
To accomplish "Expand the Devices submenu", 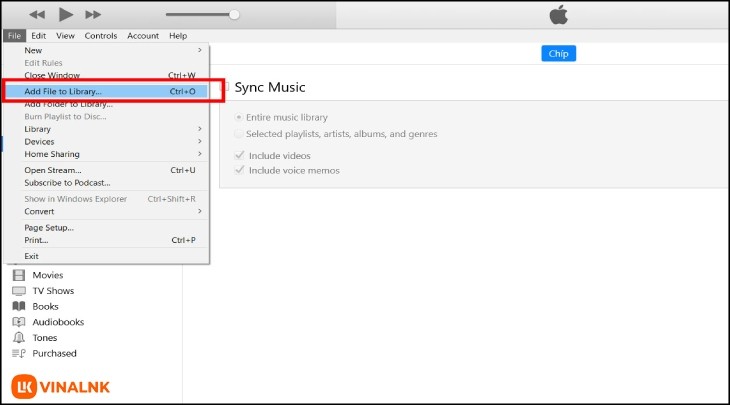I will point(199,142).
